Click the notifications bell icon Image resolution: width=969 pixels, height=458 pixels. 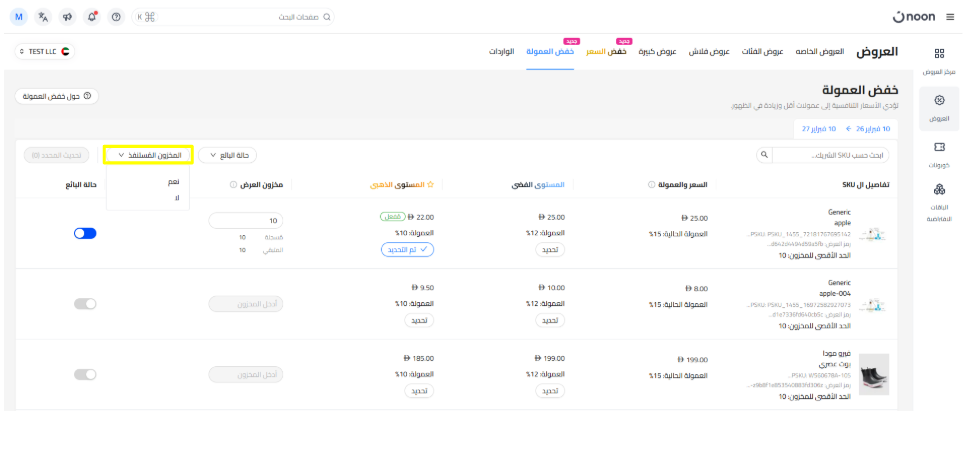(x=93, y=17)
